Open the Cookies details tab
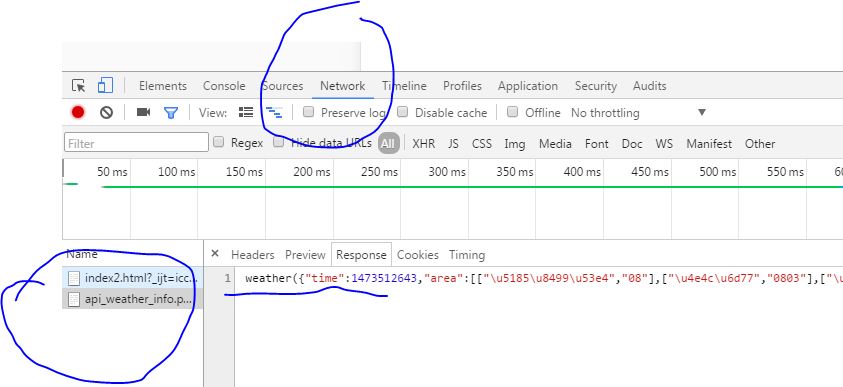The height and width of the screenshot is (387, 843). pyautogui.click(x=418, y=255)
